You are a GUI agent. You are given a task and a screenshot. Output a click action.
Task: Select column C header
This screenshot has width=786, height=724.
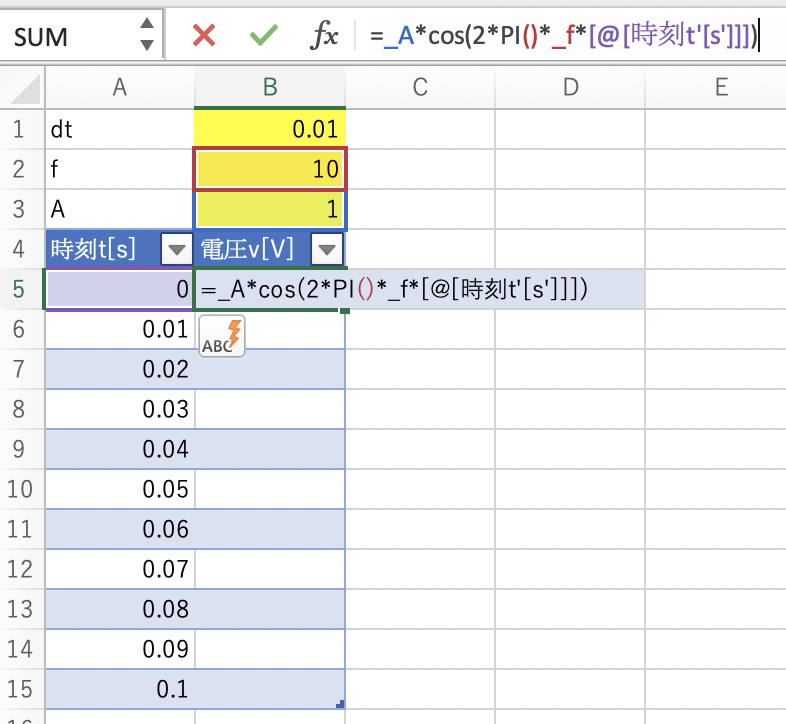tap(420, 87)
